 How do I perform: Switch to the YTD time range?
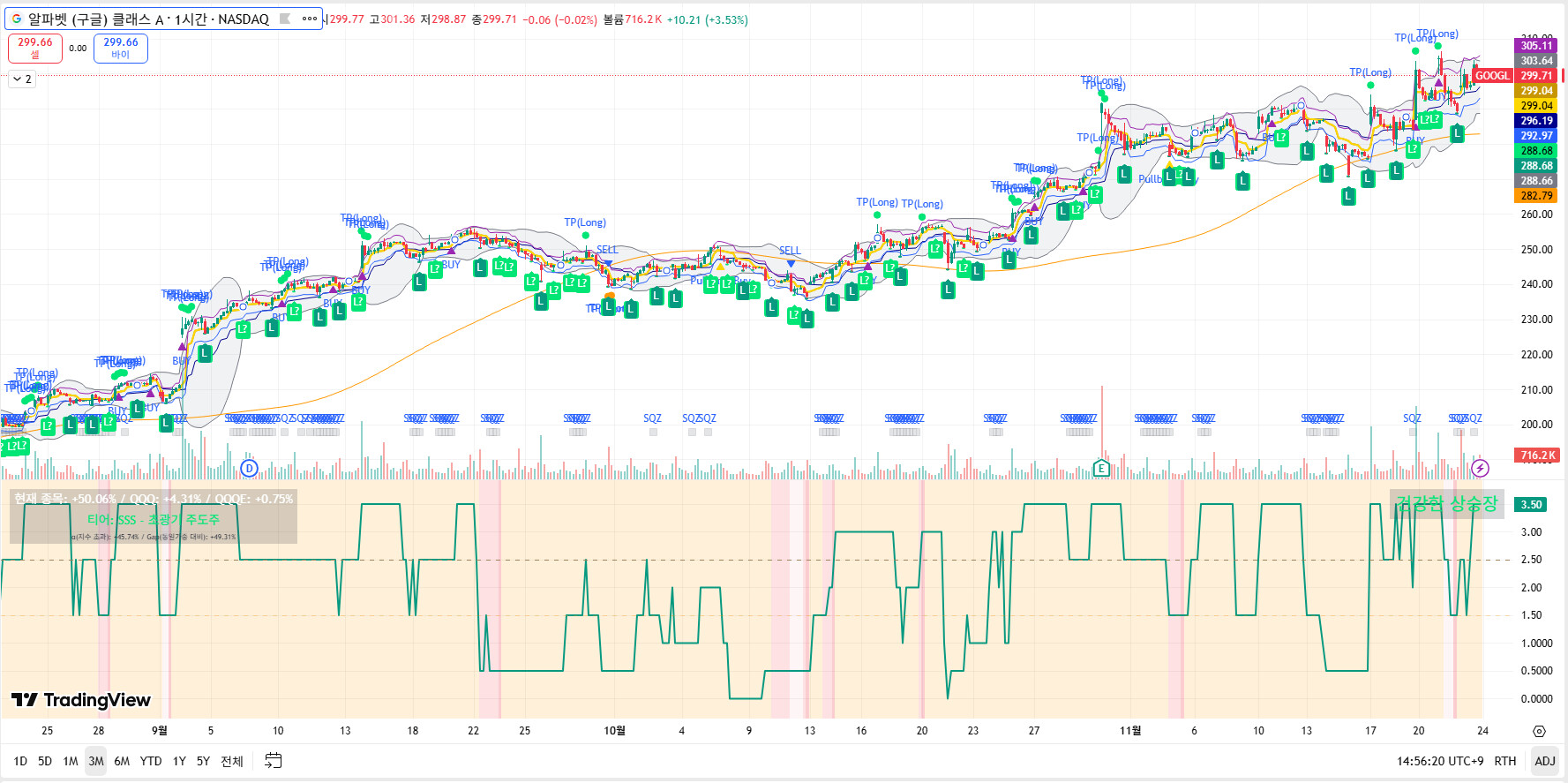coord(151,761)
